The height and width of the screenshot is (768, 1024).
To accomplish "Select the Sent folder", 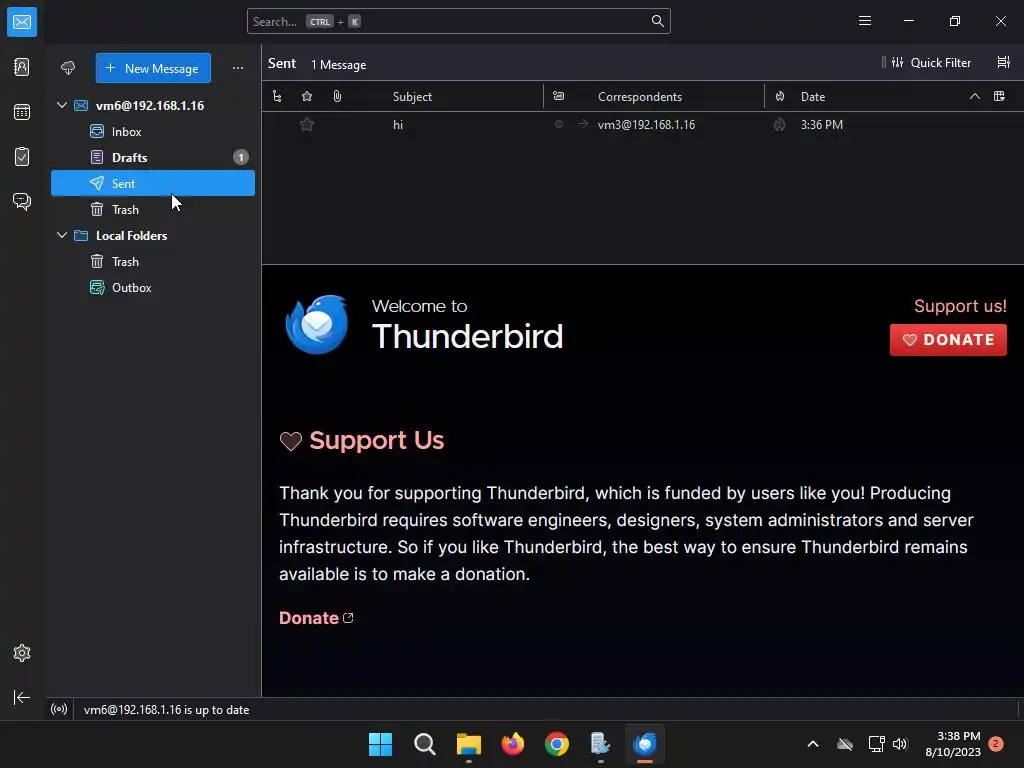I will (153, 184).
